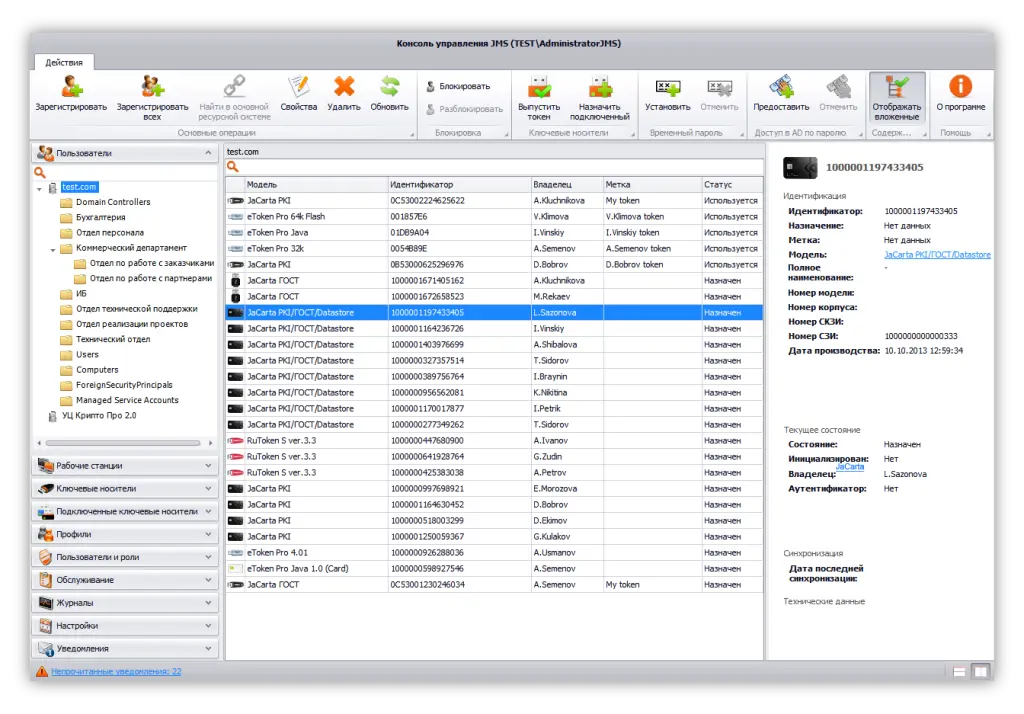Click the search icon above the token table
The height and width of the screenshot is (714, 1024).
pos(232,167)
